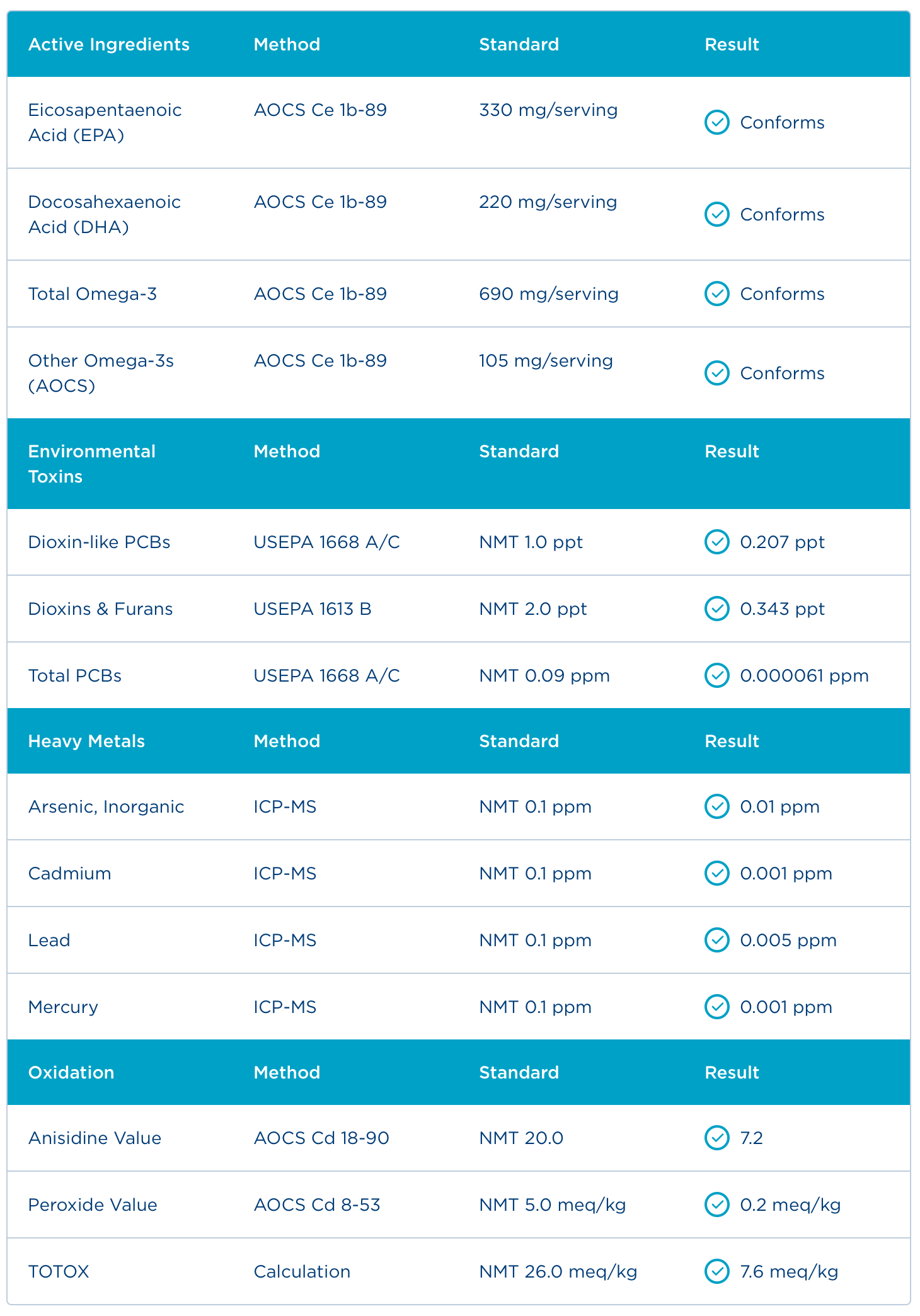Click checkmark icon in the TOTOX row
920x1316 pixels.
[x=716, y=1271]
